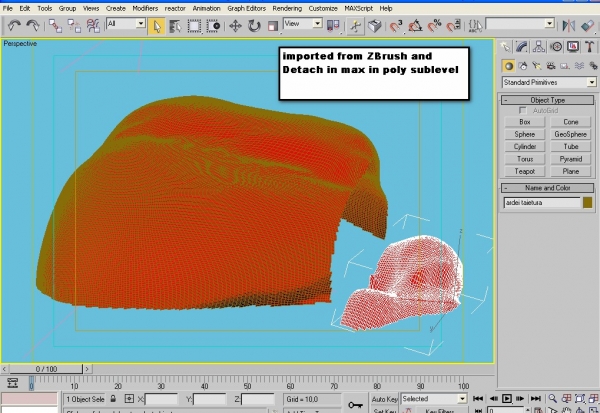This screenshot has height=413, width=600.
Task: Open the reactor menu
Action: coord(175,8)
